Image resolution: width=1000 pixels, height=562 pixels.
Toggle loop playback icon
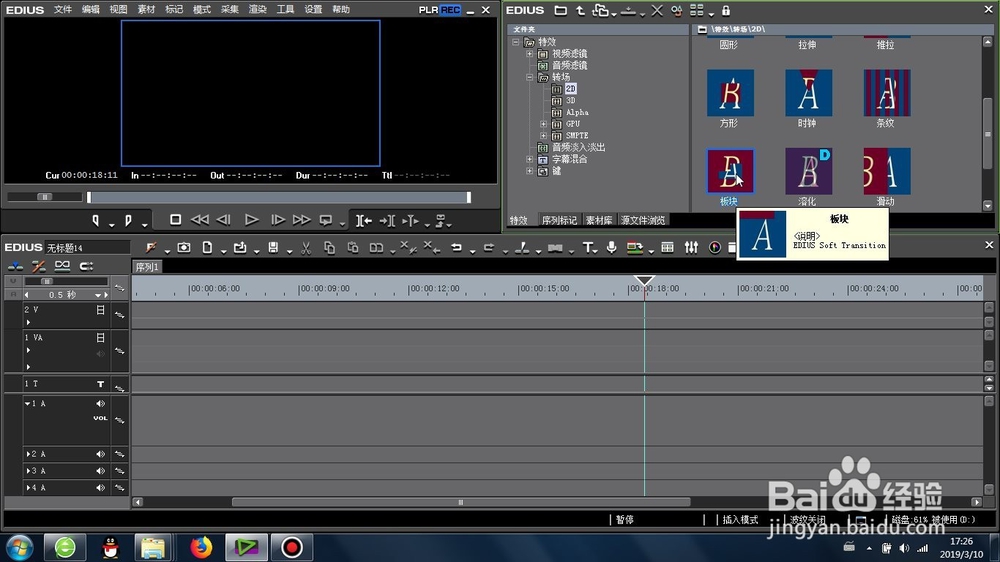click(325, 221)
